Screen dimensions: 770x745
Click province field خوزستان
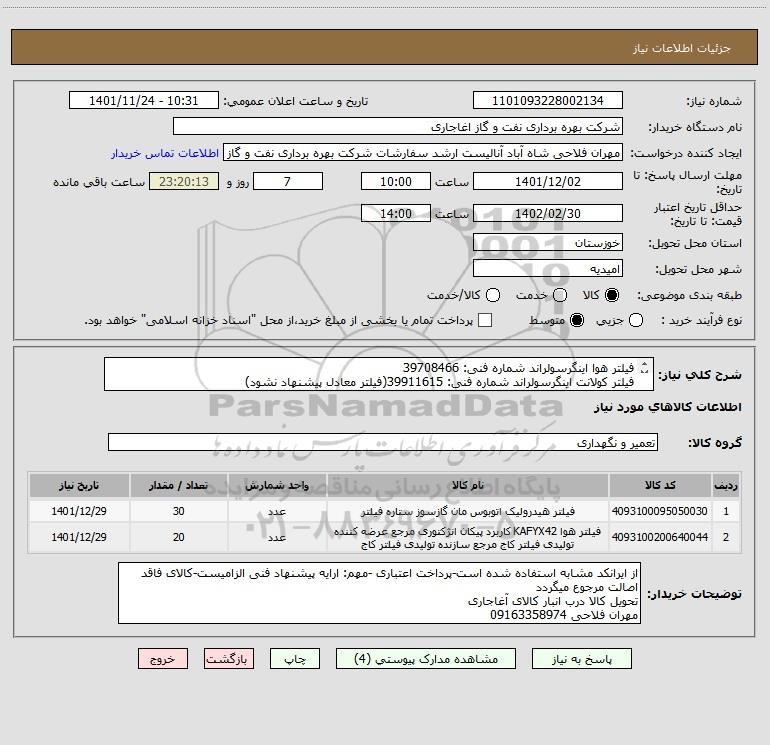548,242
